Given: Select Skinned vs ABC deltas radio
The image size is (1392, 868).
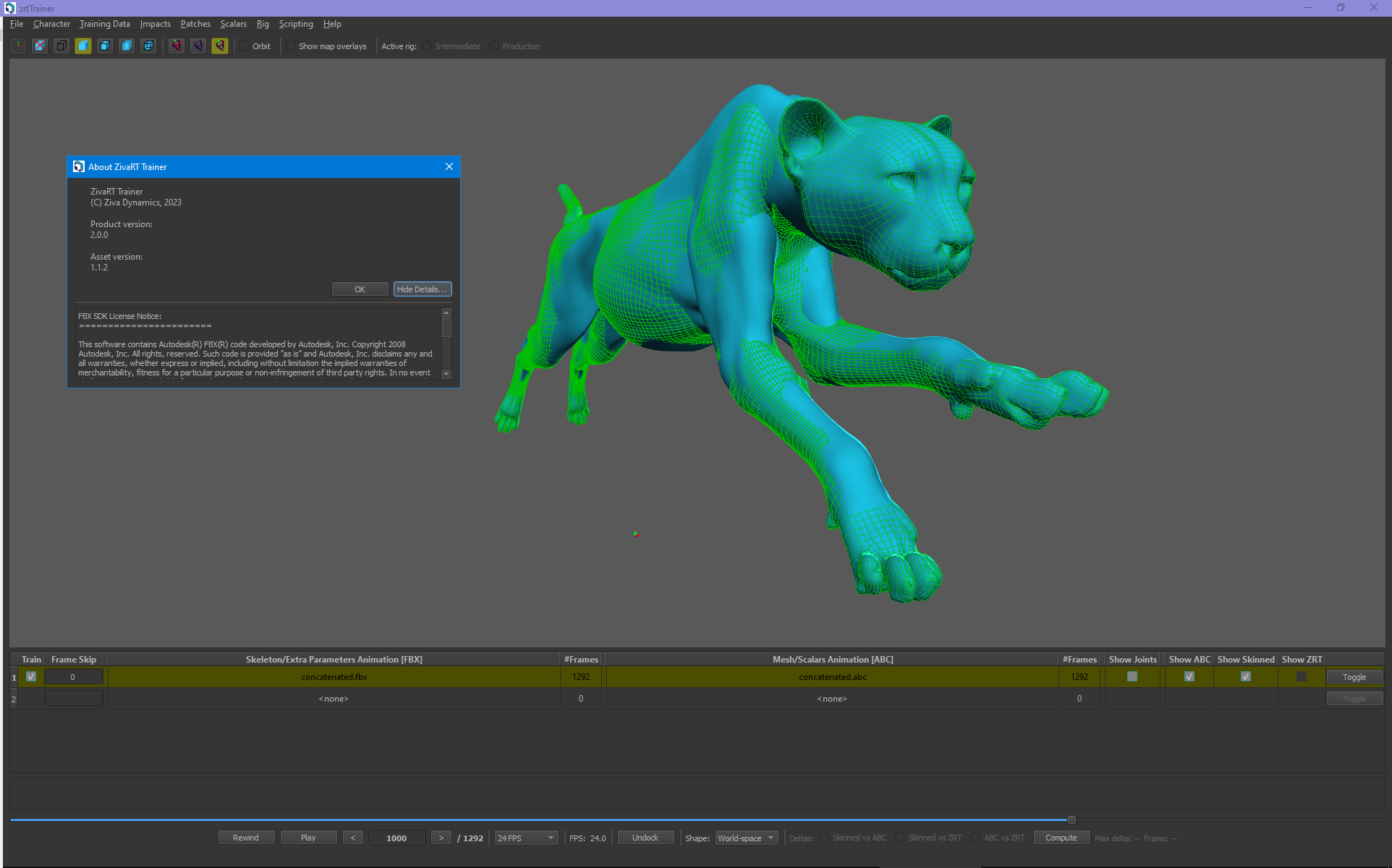Looking at the screenshot, I should pos(824,838).
